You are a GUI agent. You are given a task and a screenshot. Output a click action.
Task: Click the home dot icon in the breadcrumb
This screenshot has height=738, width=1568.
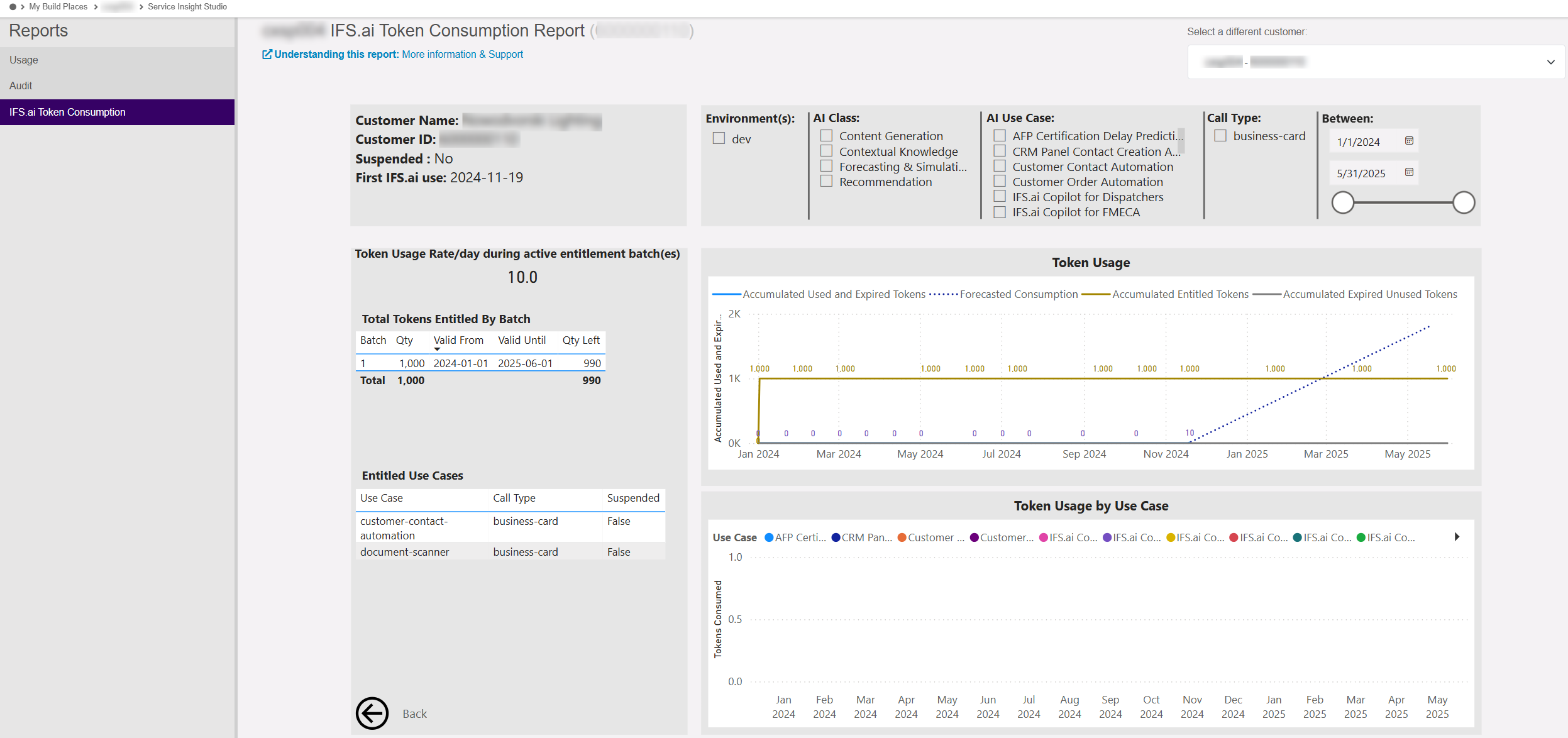[13, 7]
